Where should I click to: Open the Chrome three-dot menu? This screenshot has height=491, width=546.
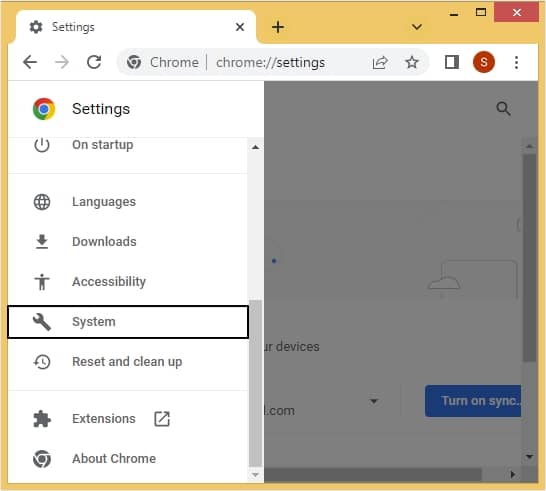pyautogui.click(x=516, y=63)
